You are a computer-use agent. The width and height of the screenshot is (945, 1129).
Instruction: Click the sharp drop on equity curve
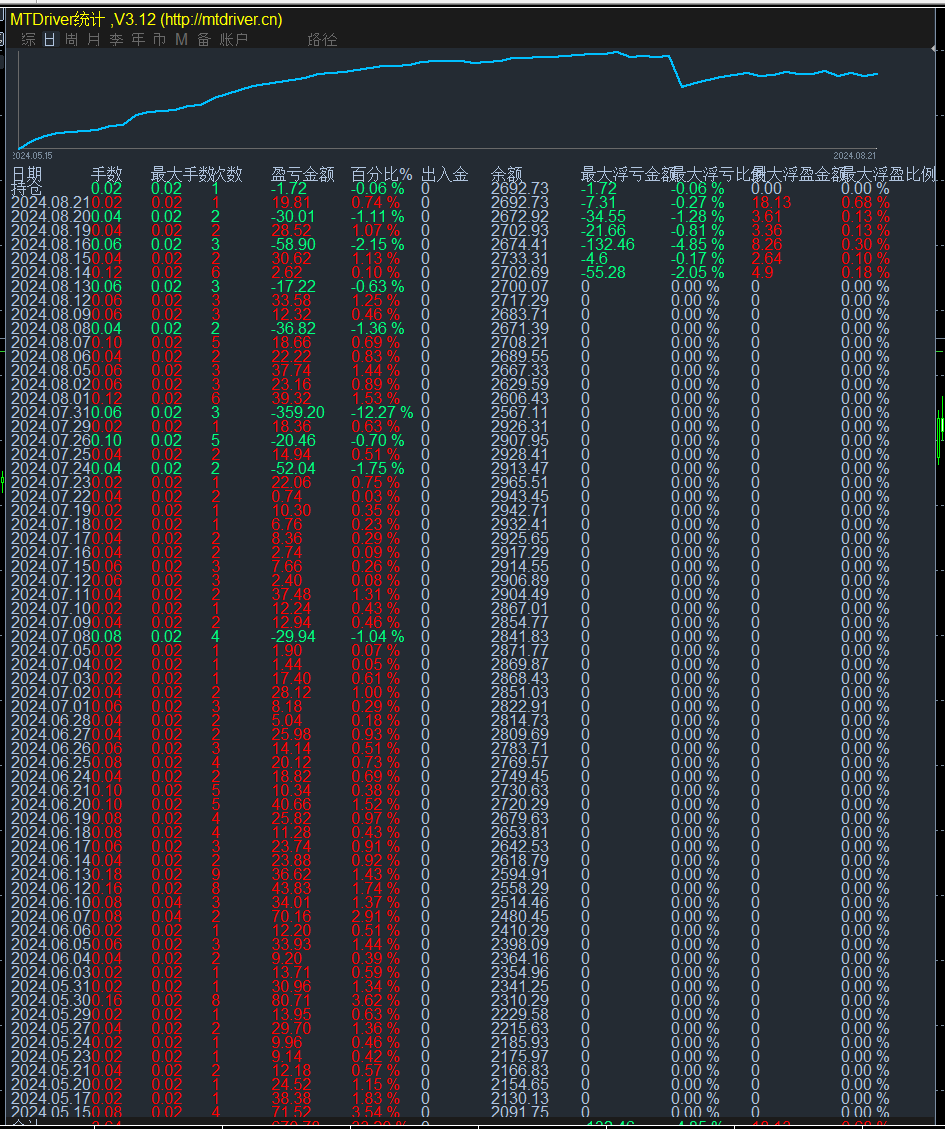676,71
